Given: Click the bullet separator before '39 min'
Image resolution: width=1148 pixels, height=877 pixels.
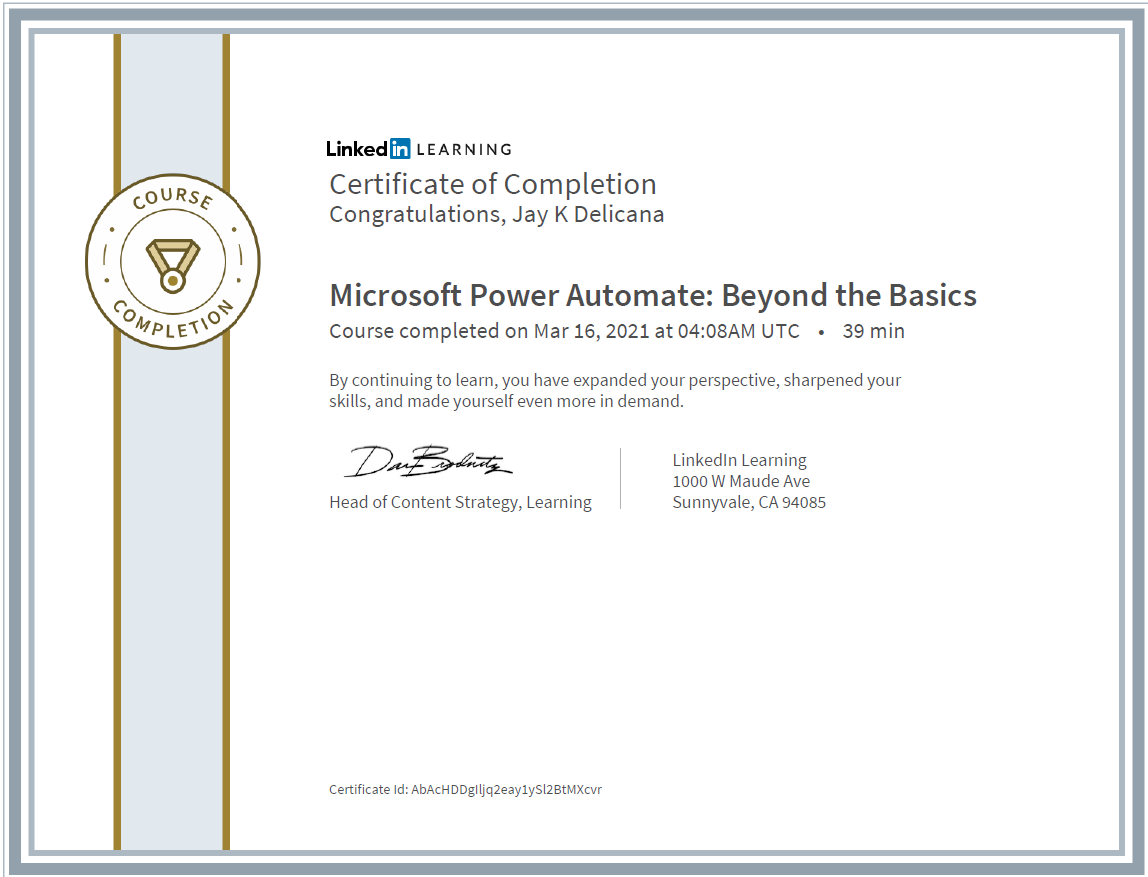Looking at the screenshot, I should 821,332.
